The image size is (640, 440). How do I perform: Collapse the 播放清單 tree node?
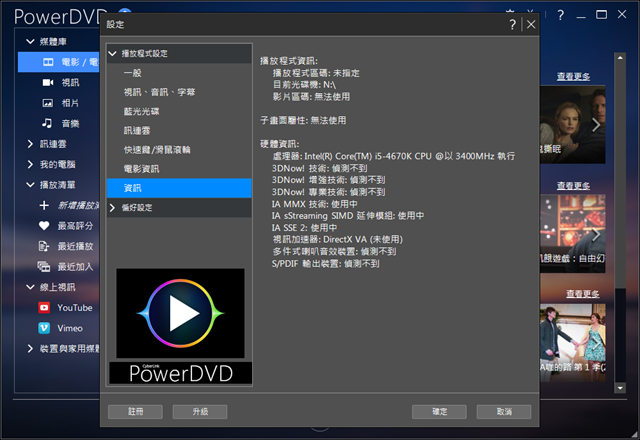(30, 185)
